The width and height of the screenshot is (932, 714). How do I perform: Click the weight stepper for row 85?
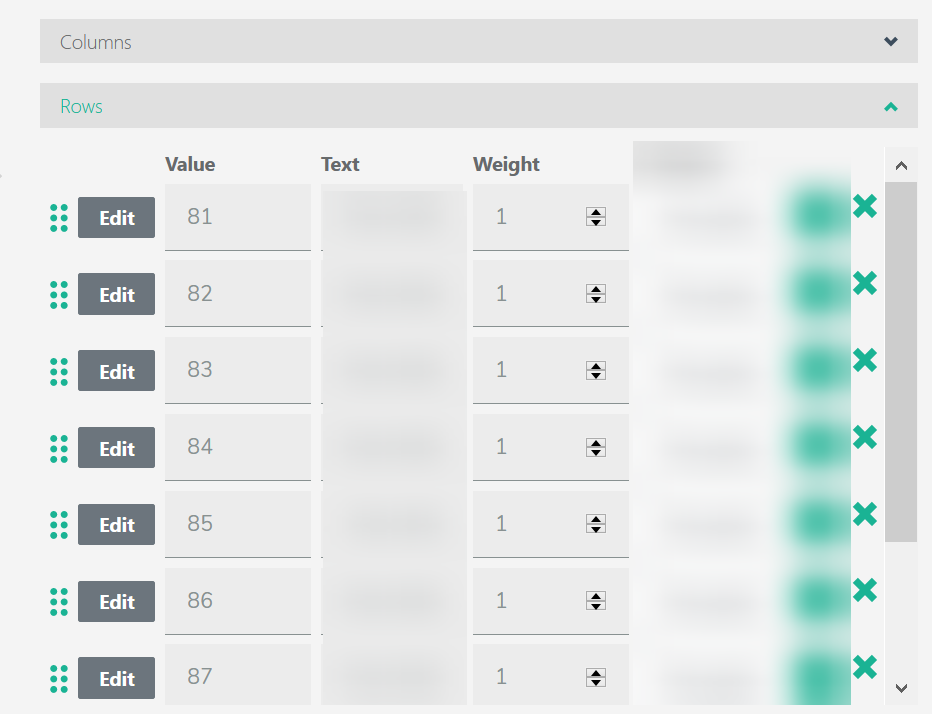[x=596, y=524]
